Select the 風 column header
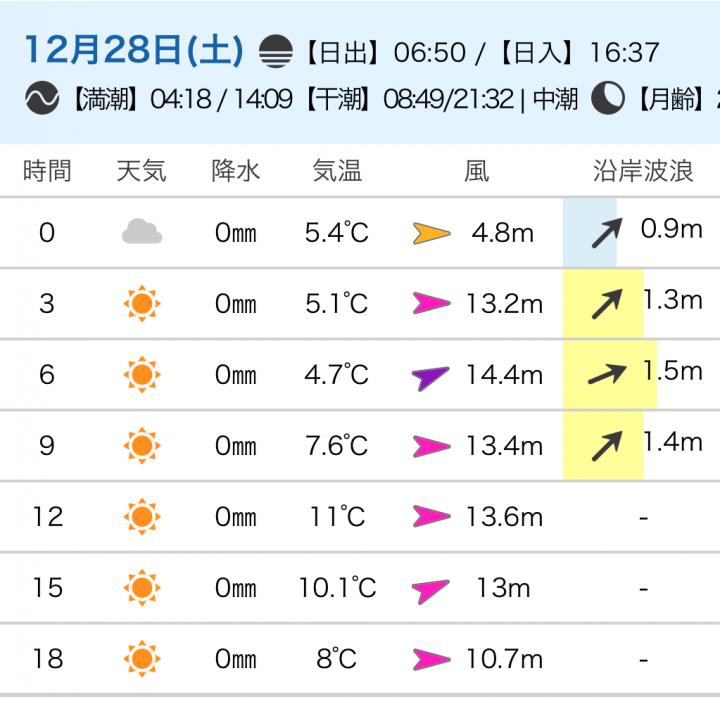720x704 pixels. click(x=476, y=171)
